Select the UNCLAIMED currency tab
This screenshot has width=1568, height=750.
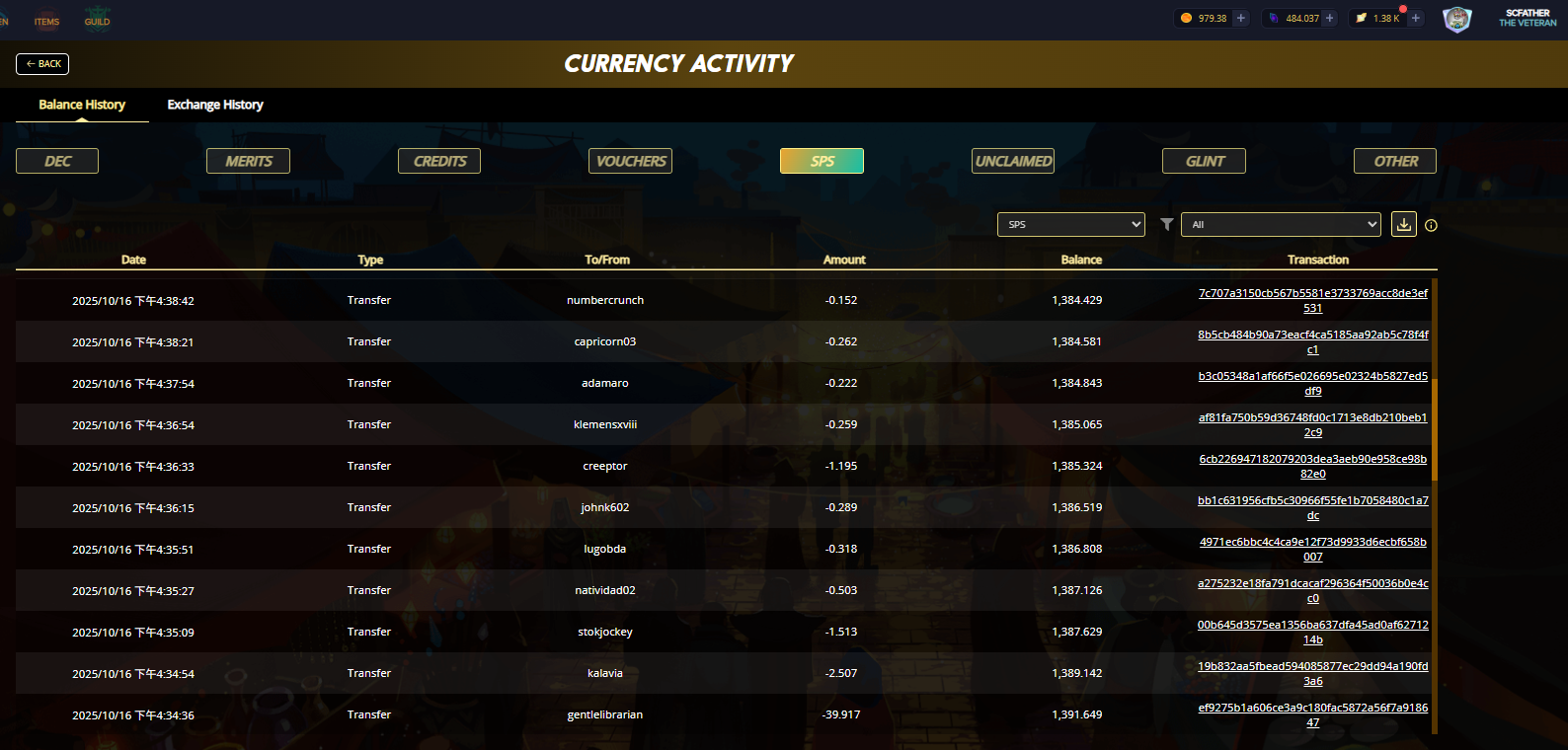coord(1013,161)
